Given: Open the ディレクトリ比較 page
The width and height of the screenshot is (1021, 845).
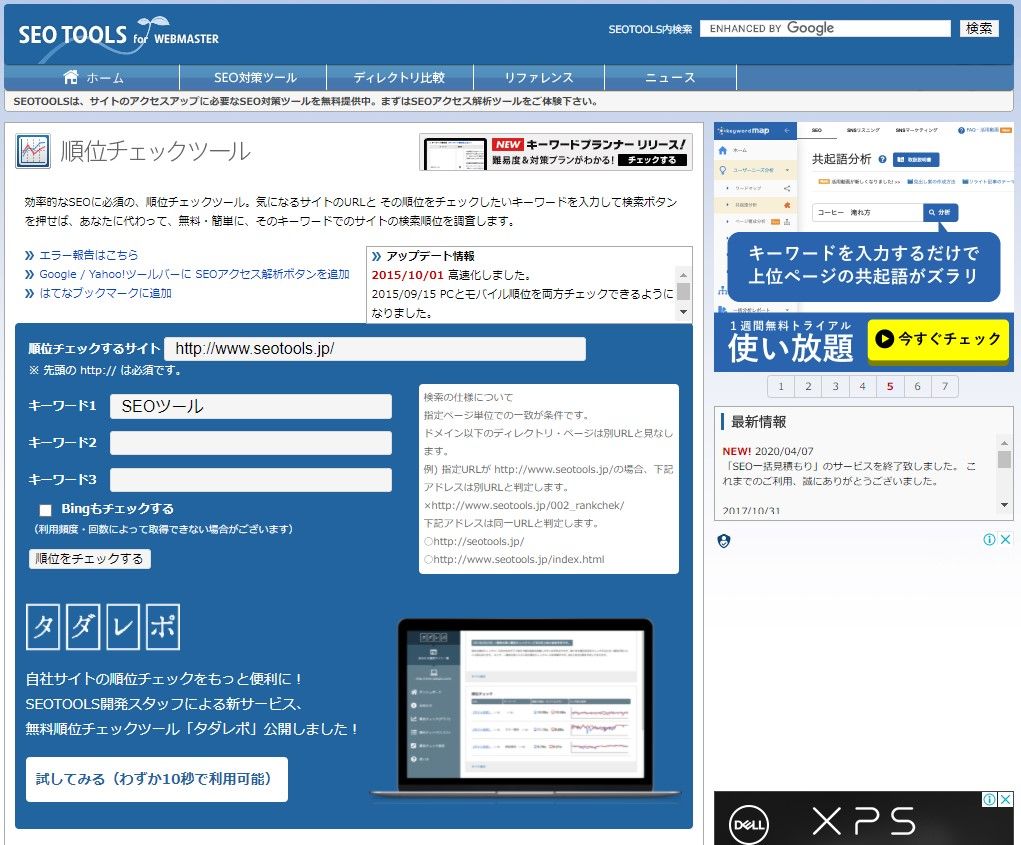Looking at the screenshot, I should click(x=399, y=76).
